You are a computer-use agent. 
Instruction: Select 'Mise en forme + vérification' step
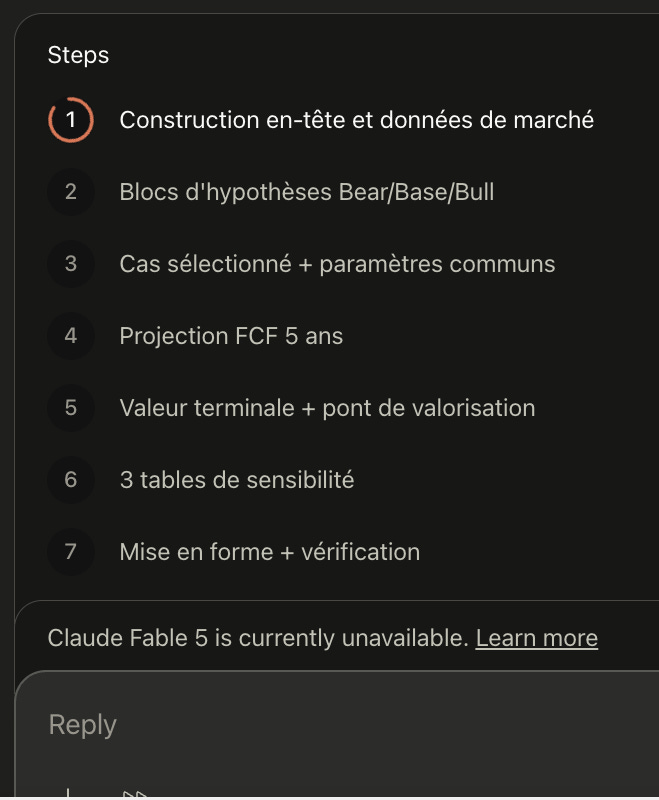tap(270, 552)
